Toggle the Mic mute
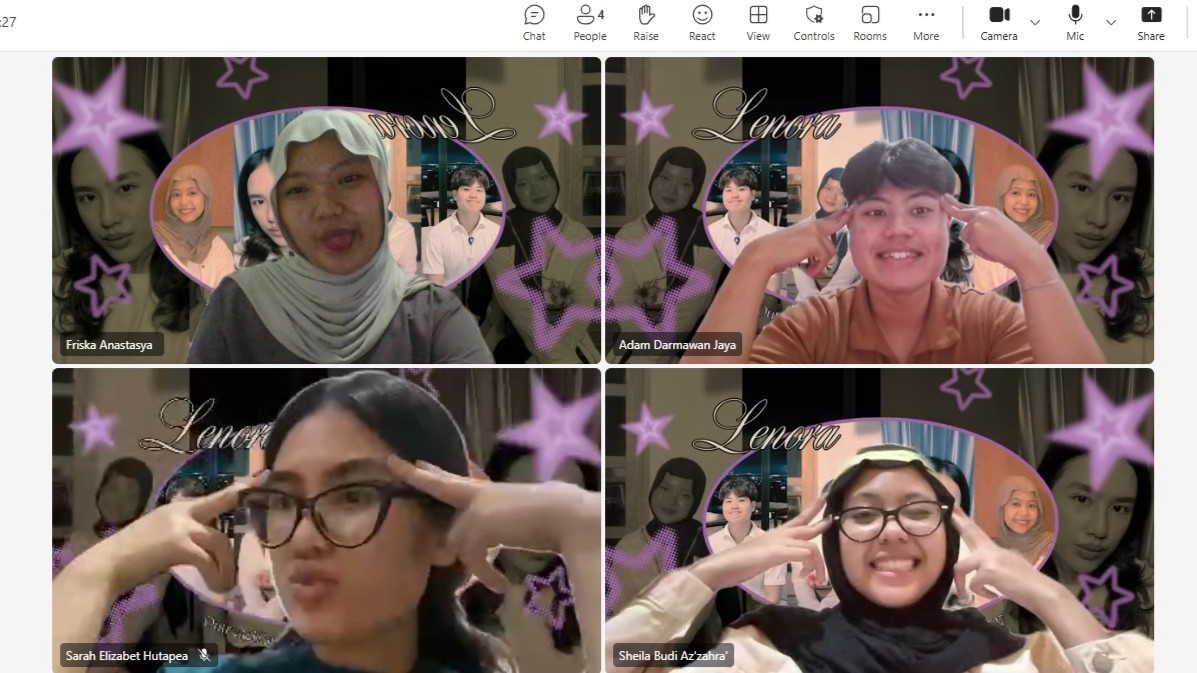Image resolution: width=1197 pixels, height=673 pixels. [x=1075, y=23]
